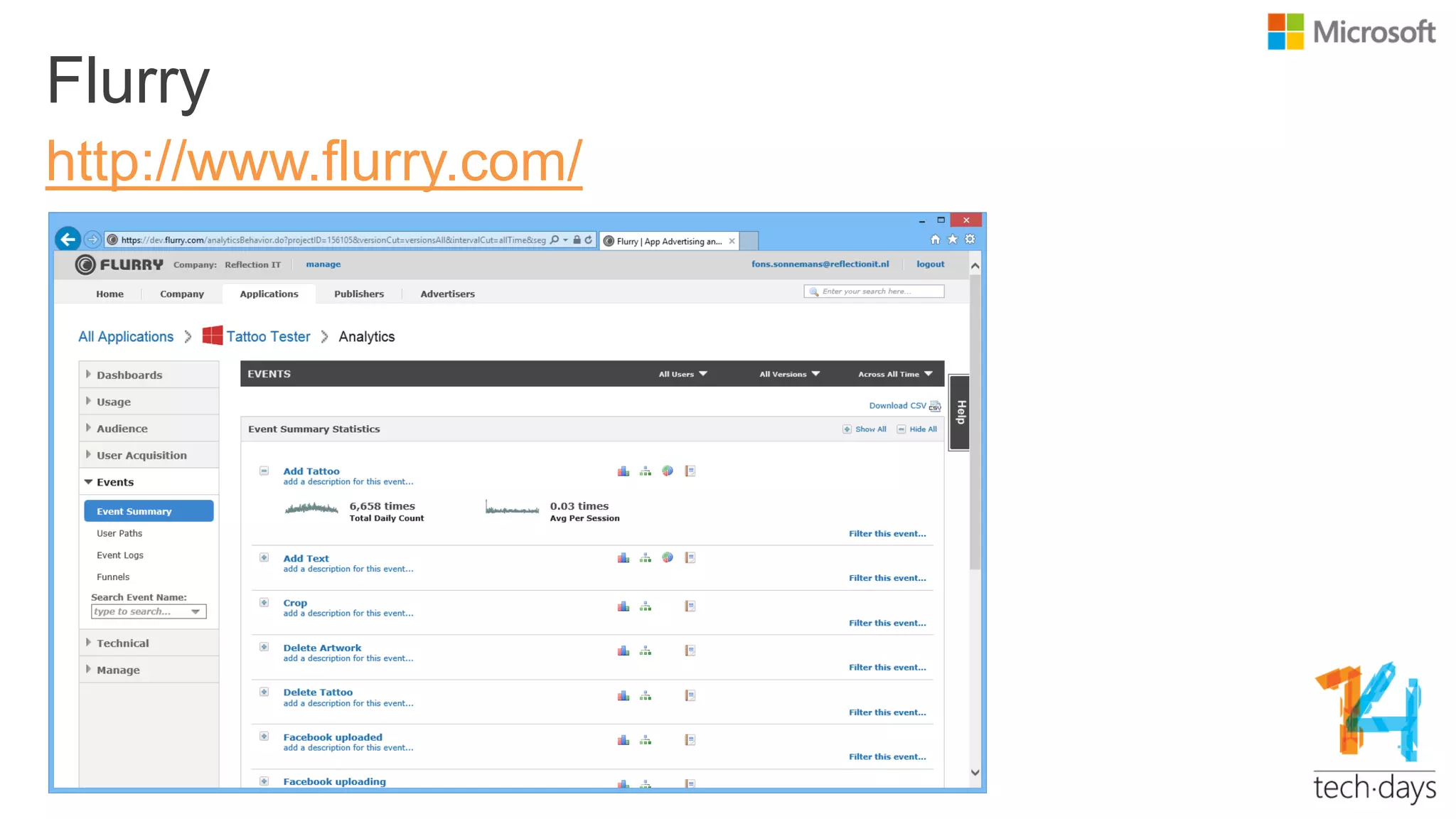Refresh the page in address bar

coord(589,240)
